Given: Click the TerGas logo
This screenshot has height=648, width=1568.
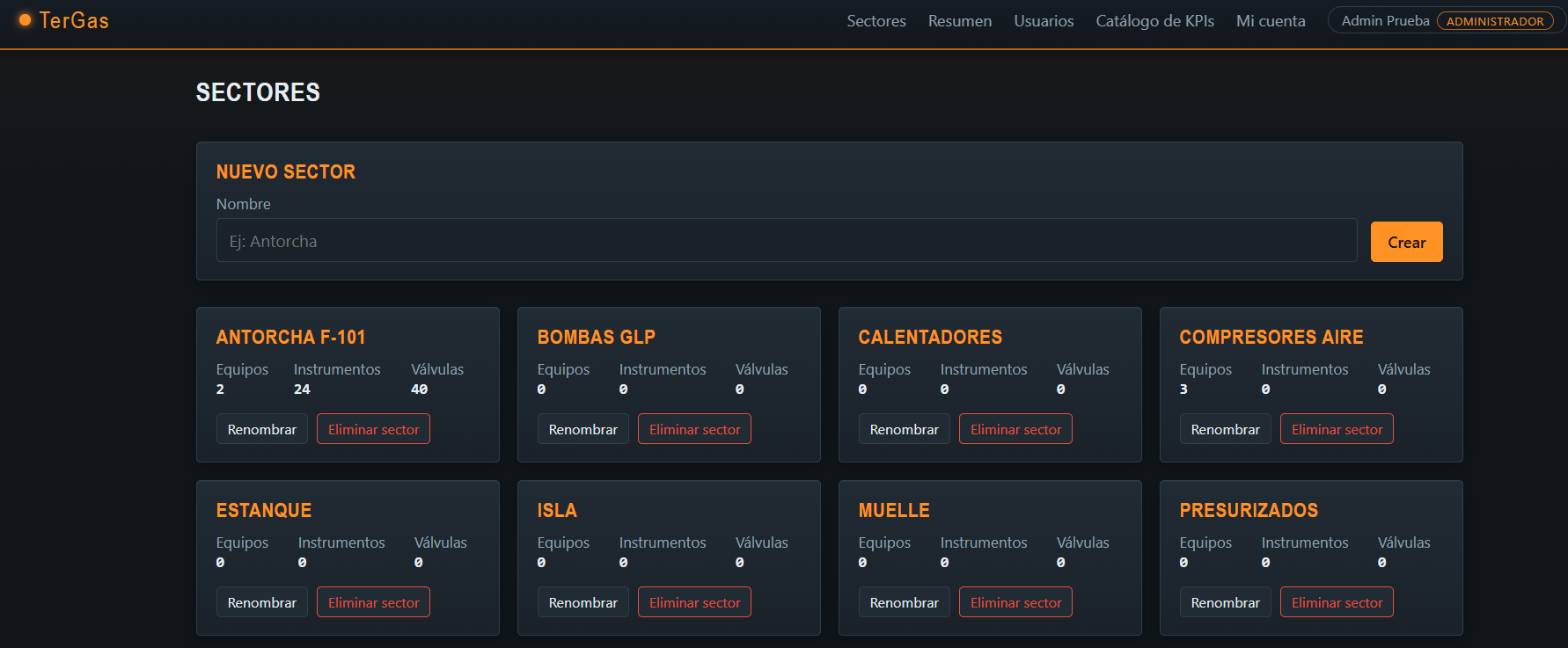Looking at the screenshot, I should point(64,20).
